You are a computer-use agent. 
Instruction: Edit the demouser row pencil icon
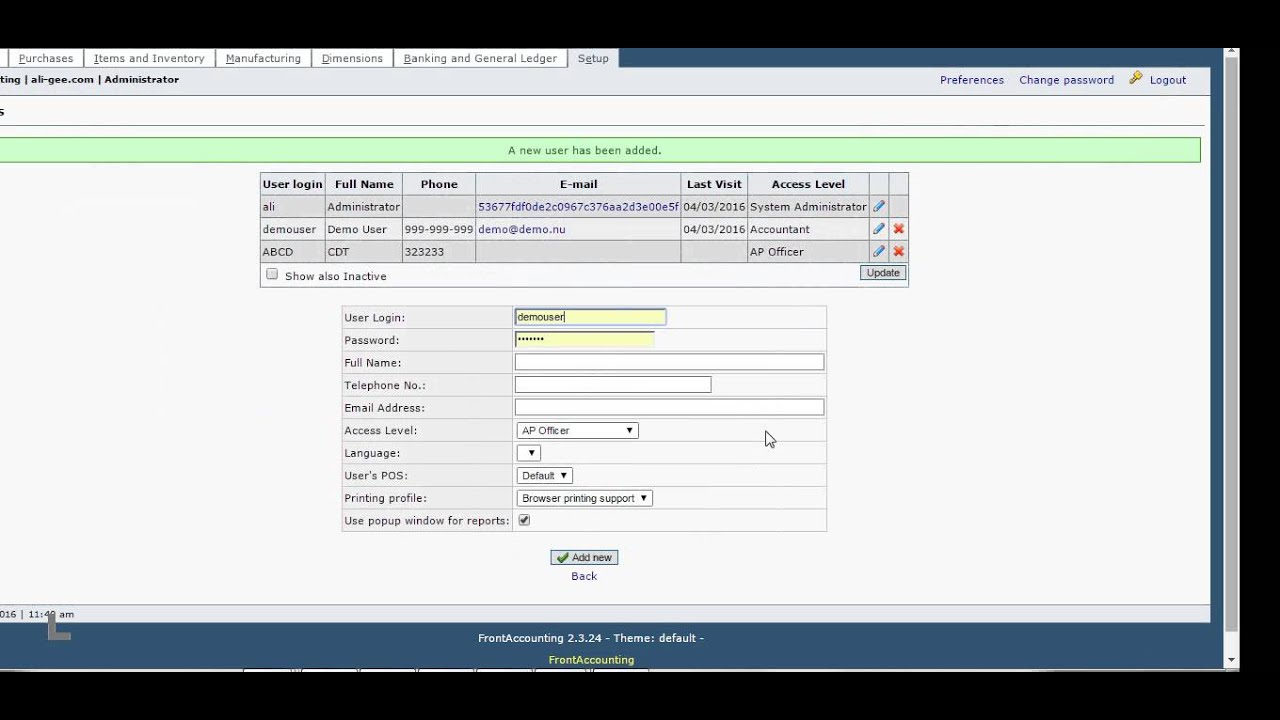click(x=879, y=229)
